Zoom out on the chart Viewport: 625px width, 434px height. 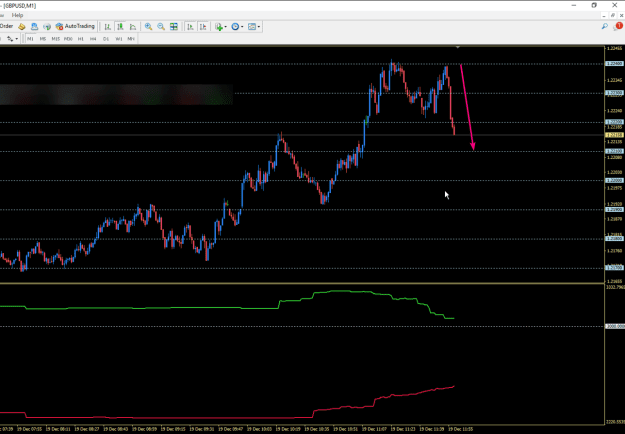161,27
